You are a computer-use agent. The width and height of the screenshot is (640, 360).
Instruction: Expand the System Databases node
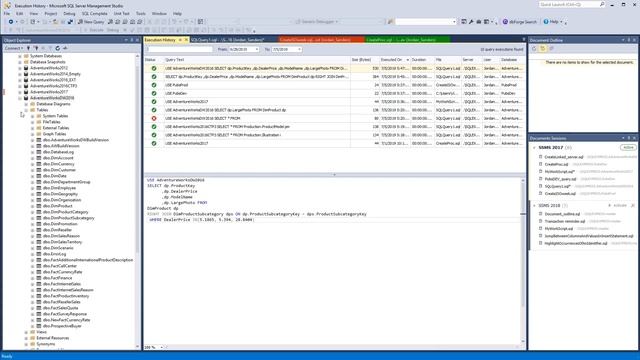pyautogui.click(x=20, y=56)
